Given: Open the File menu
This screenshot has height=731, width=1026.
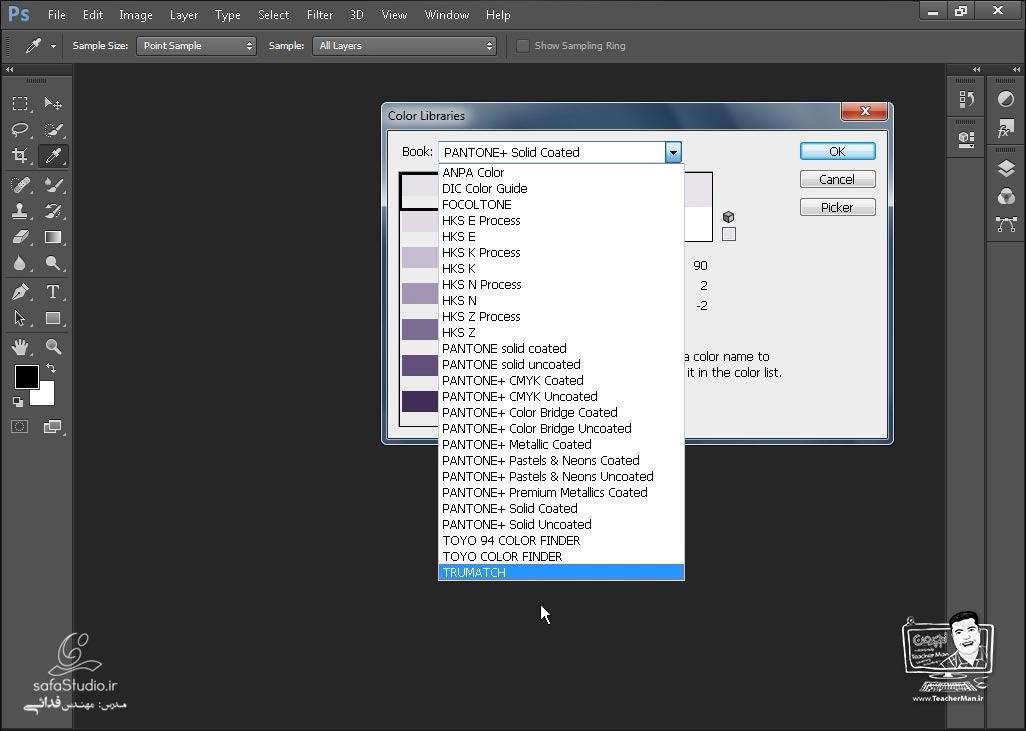Looking at the screenshot, I should coord(56,14).
